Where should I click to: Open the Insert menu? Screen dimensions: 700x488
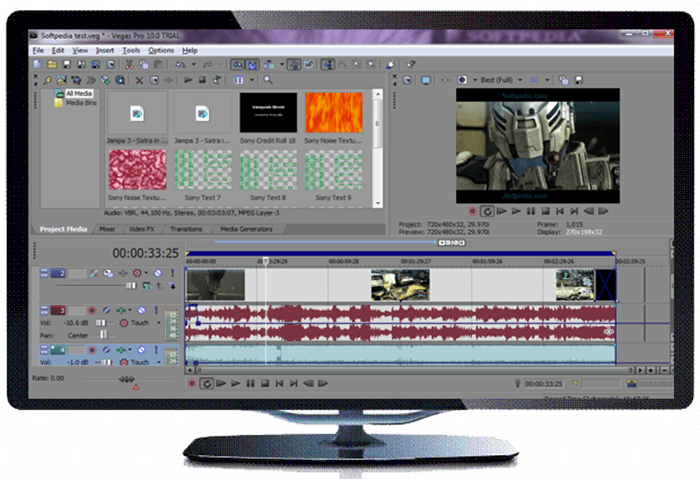105,50
